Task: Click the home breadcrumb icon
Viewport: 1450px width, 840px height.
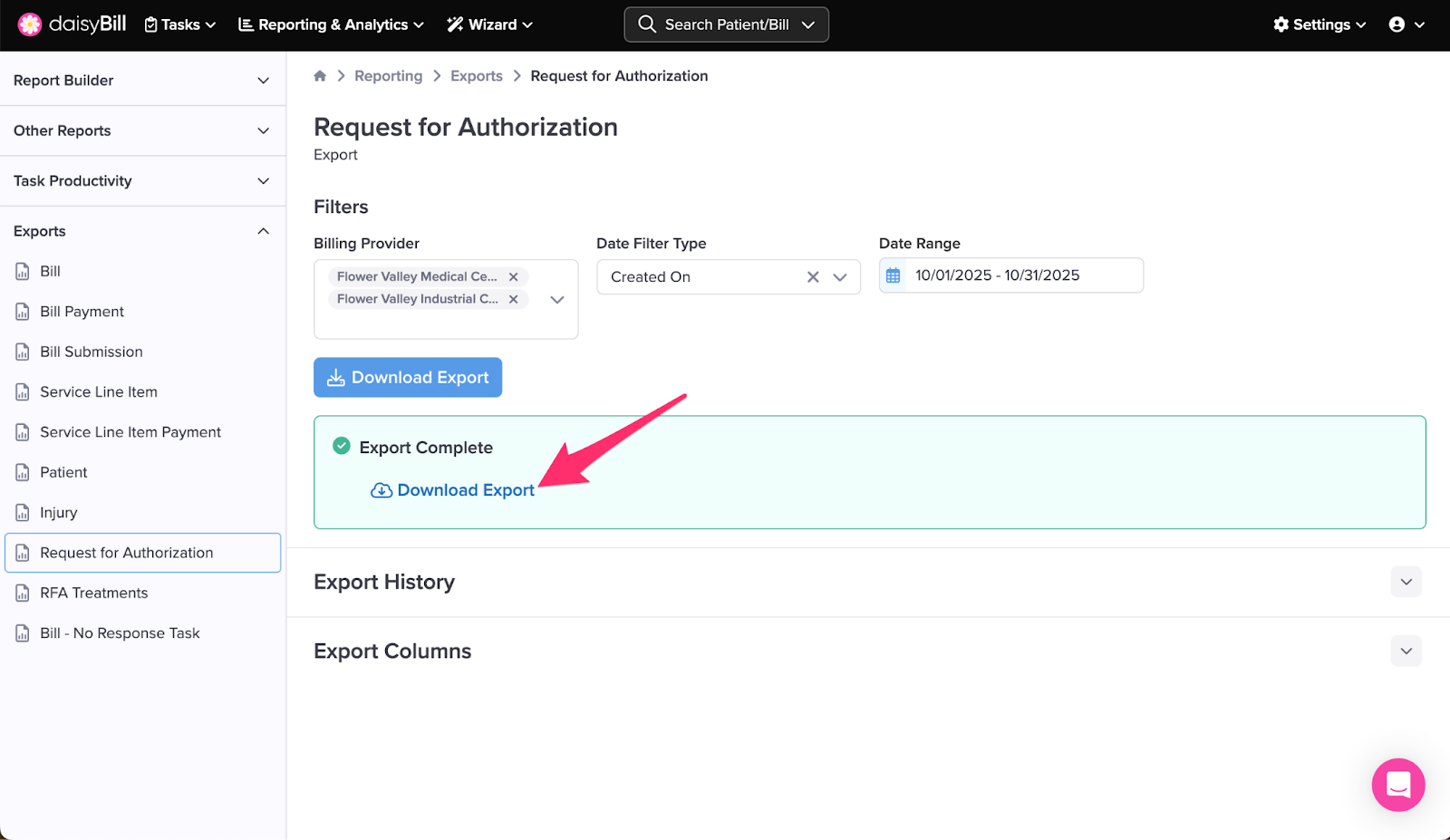Action: [x=320, y=76]
